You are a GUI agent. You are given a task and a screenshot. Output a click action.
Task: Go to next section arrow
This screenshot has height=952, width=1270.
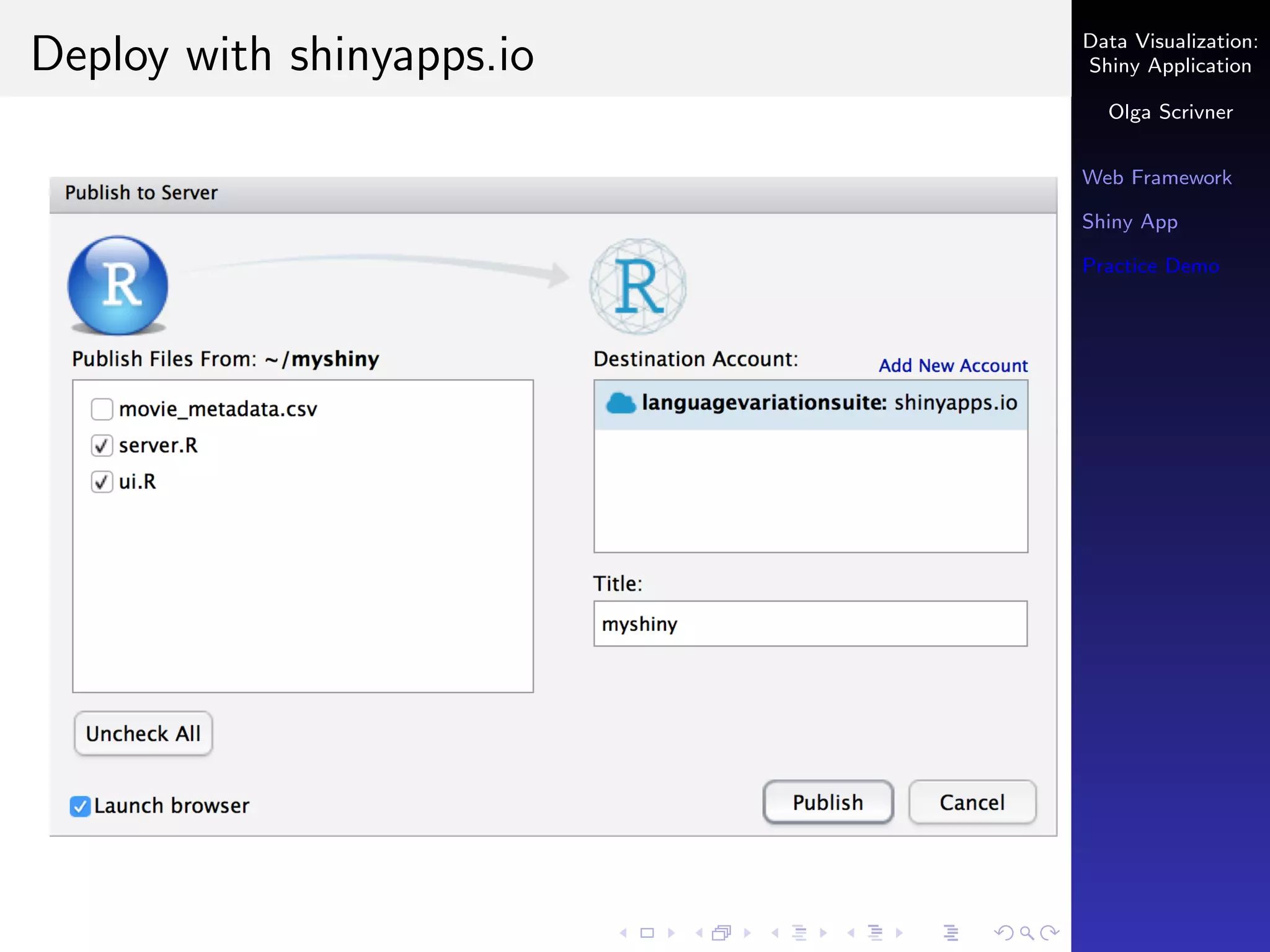(899, 933)
